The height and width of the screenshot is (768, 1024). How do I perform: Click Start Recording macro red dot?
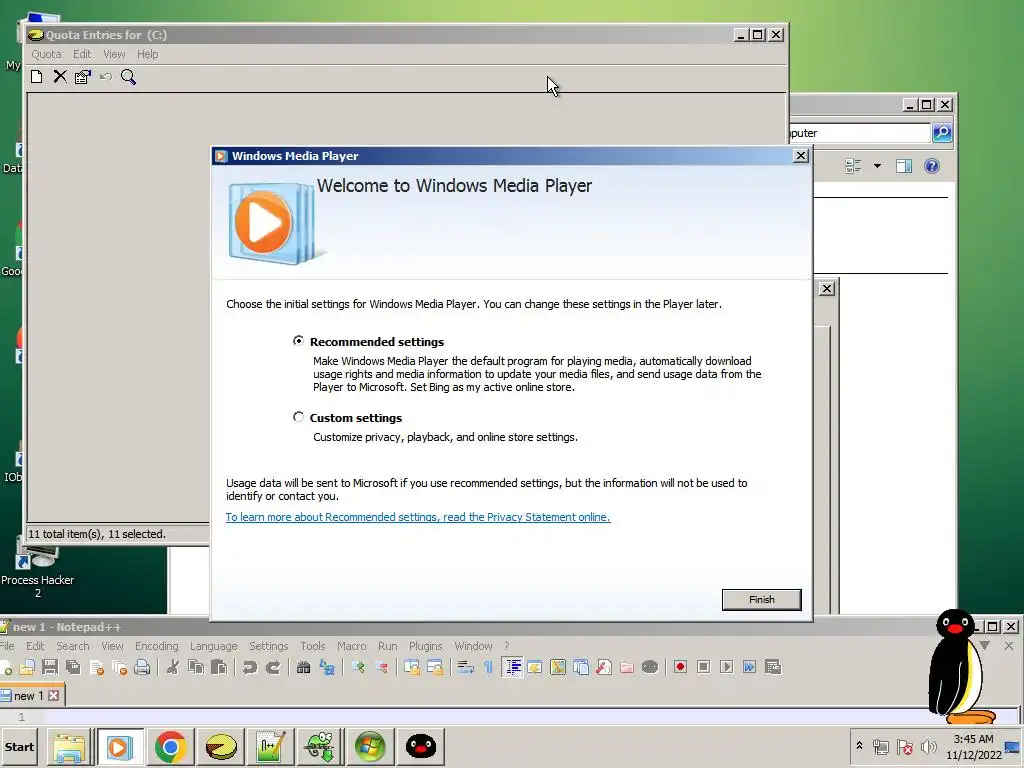click(x=680, y=667)
